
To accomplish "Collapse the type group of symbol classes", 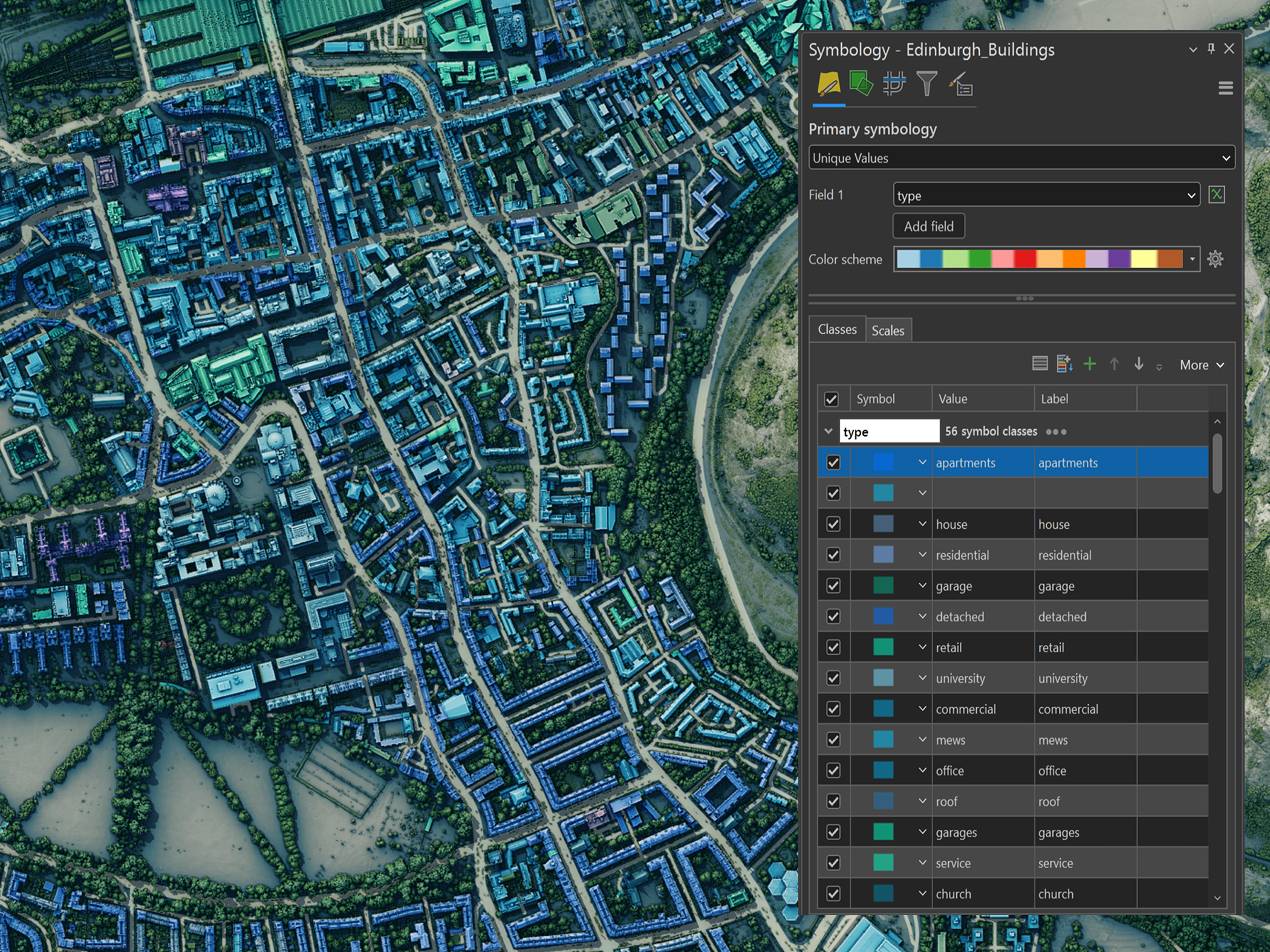I will coord(827,430).
